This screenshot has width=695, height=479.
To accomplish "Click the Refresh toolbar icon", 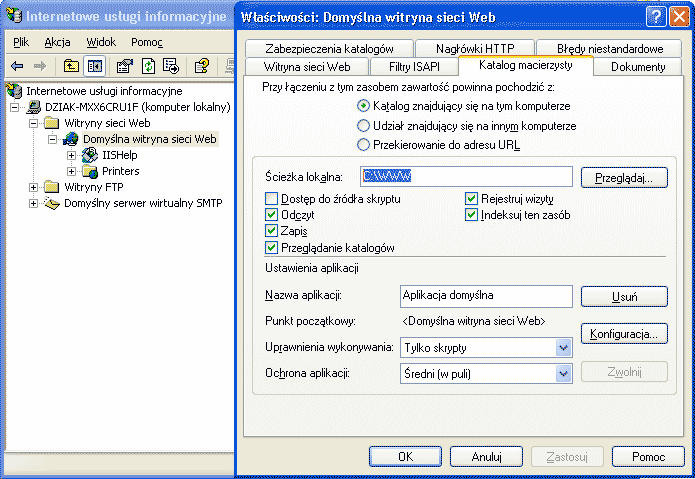I will (148, 66).
